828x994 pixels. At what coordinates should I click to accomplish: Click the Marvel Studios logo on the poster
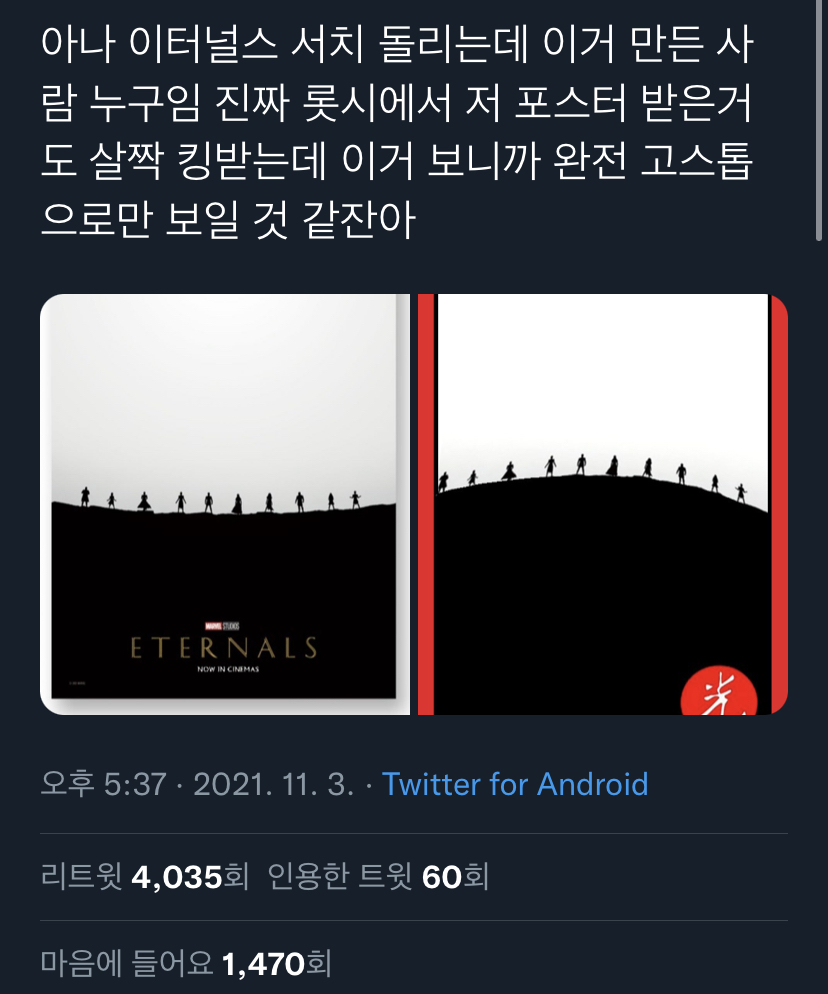point(222,626)
